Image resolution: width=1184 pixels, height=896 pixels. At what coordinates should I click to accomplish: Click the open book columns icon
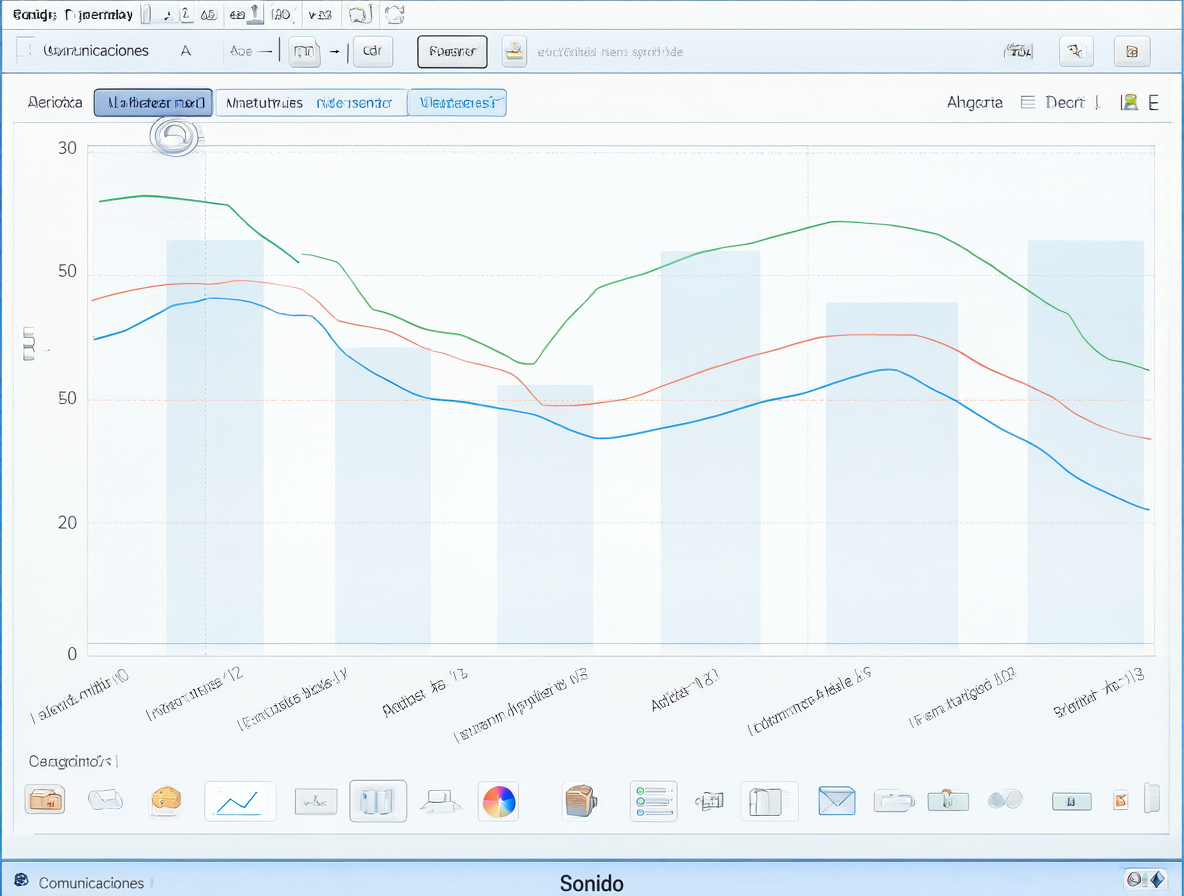(378, 801)
